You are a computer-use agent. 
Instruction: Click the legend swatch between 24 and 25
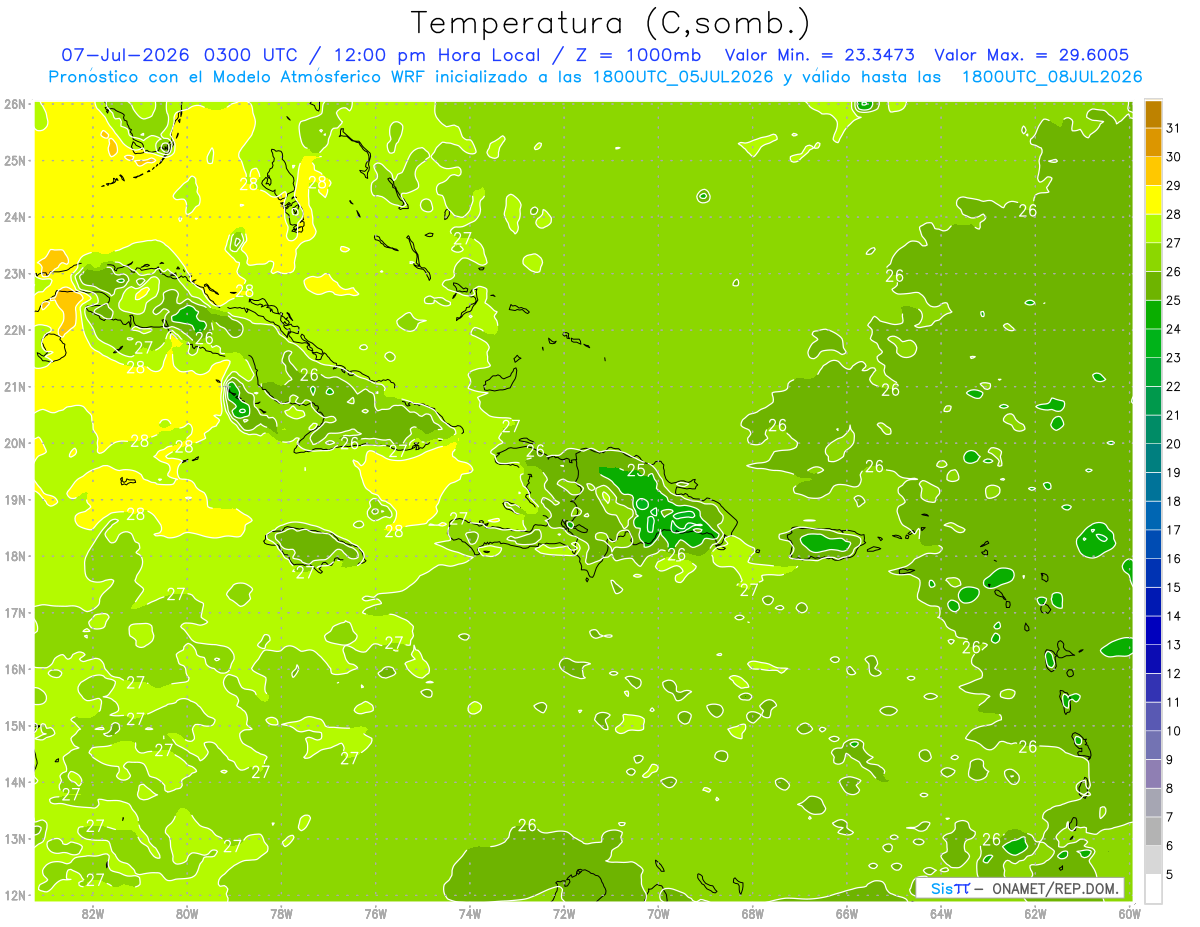coord(1153,314)
